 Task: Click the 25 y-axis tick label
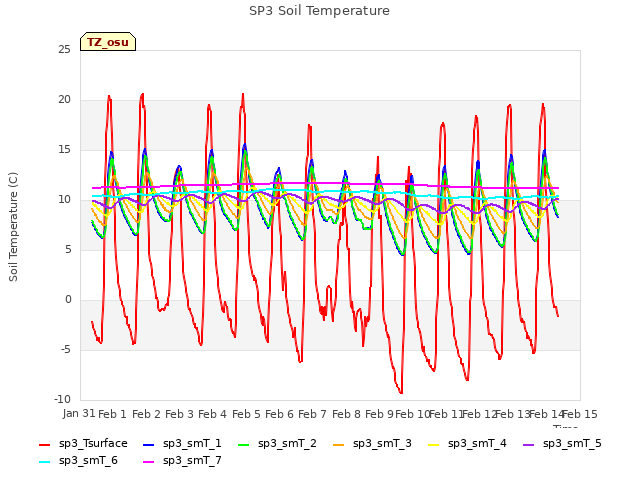pos(64,49)
